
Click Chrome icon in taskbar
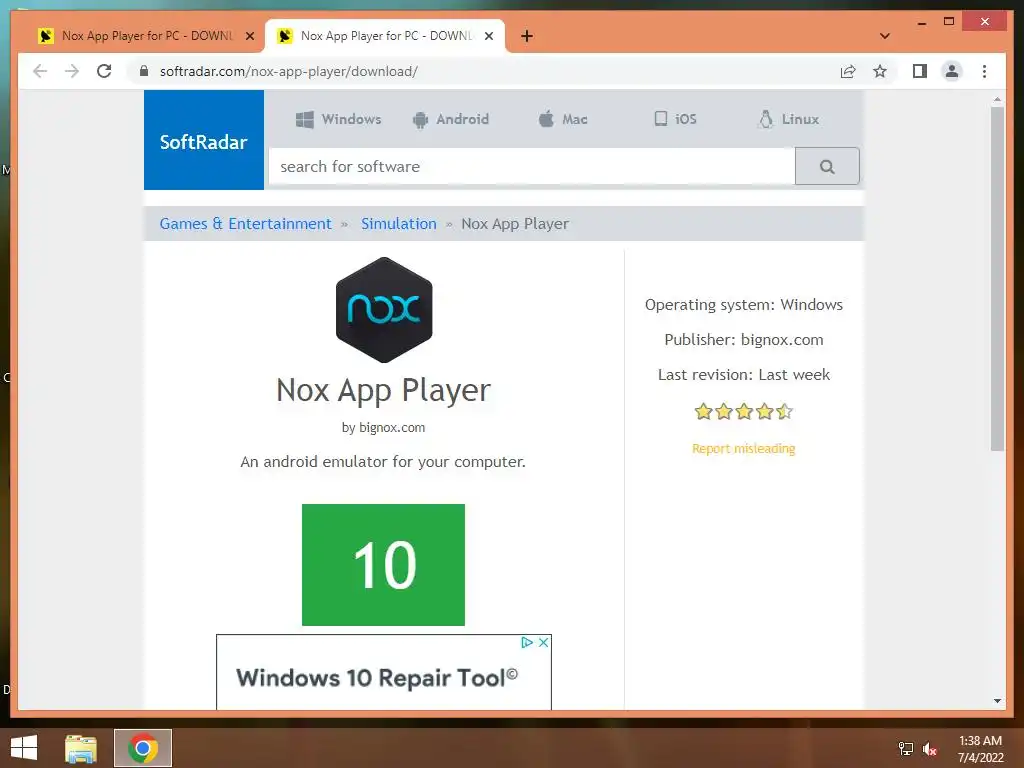(x=143, y=748)
